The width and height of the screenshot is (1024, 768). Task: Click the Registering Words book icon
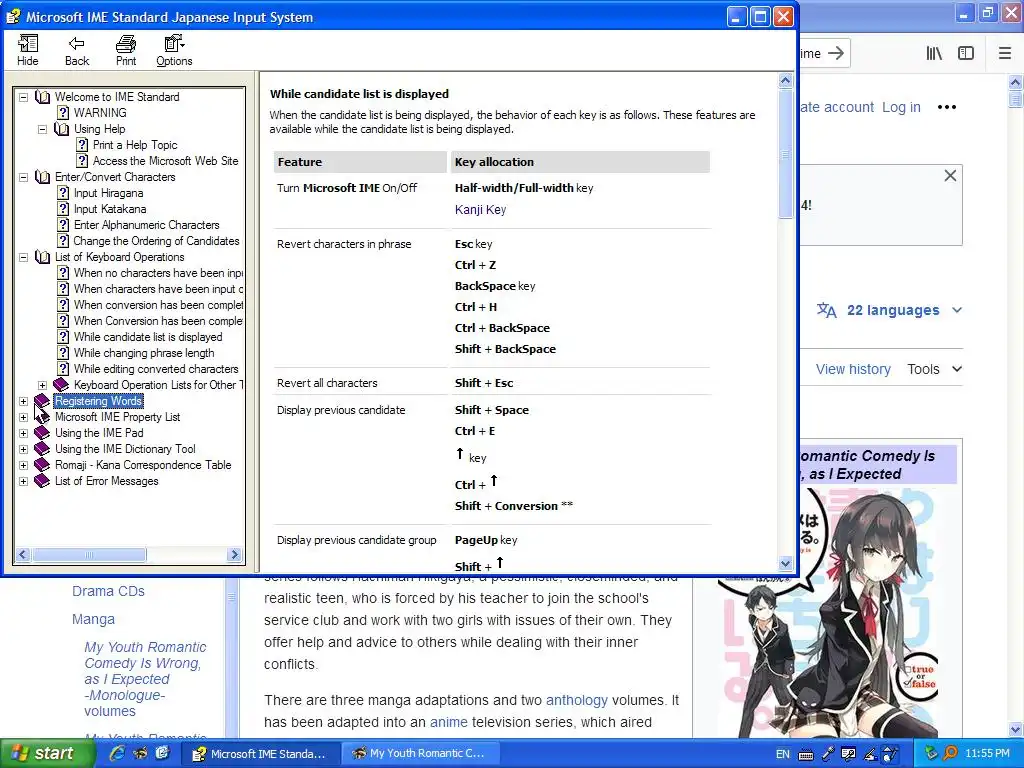42,401
